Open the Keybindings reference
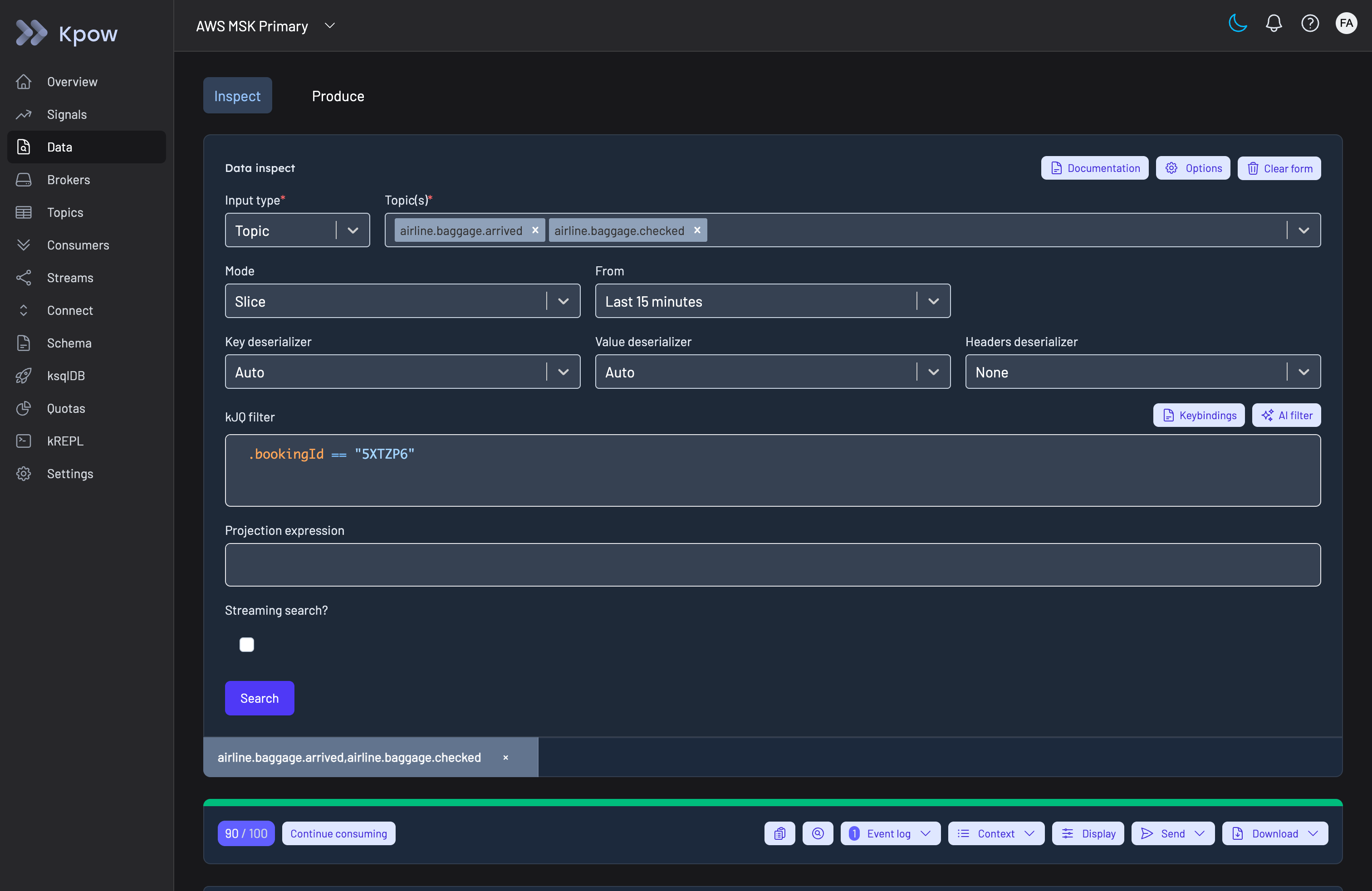Image resolution: width=1372 pixels, height=891 pixels. (1199, 416)
